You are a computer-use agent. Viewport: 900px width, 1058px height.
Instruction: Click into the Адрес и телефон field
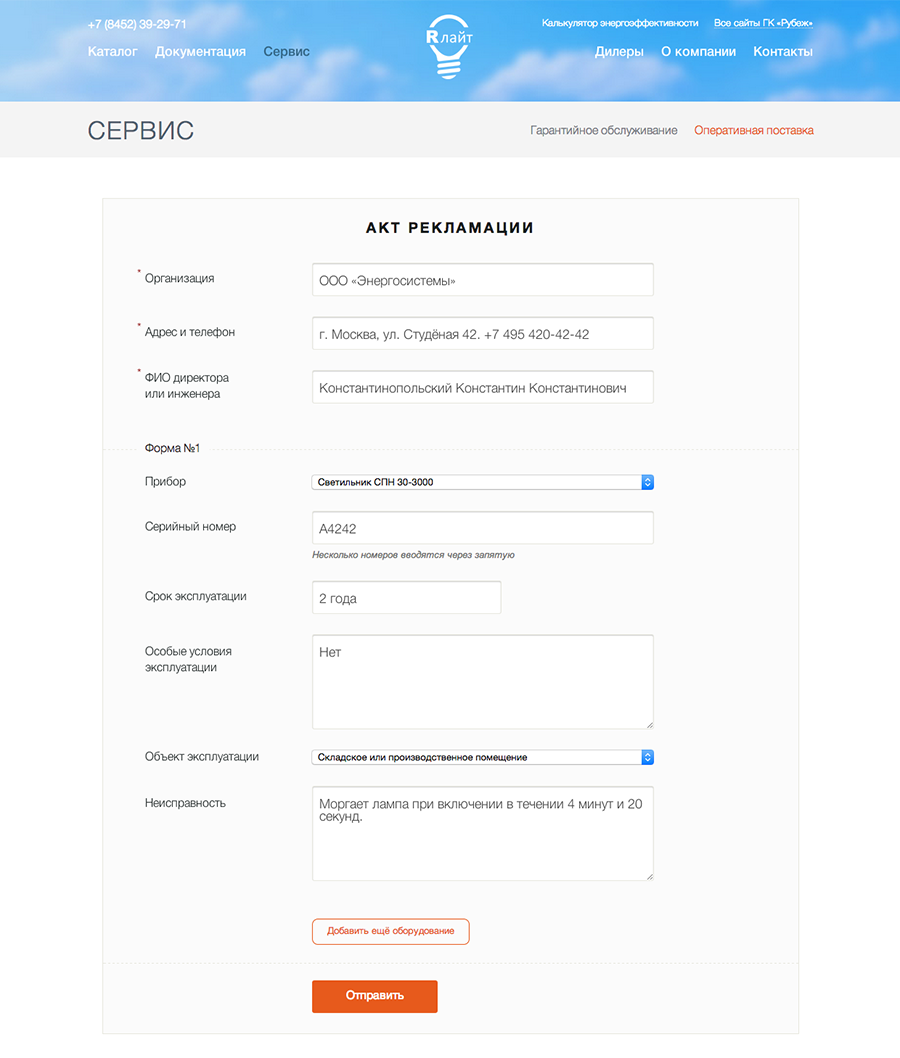[482, 334]
